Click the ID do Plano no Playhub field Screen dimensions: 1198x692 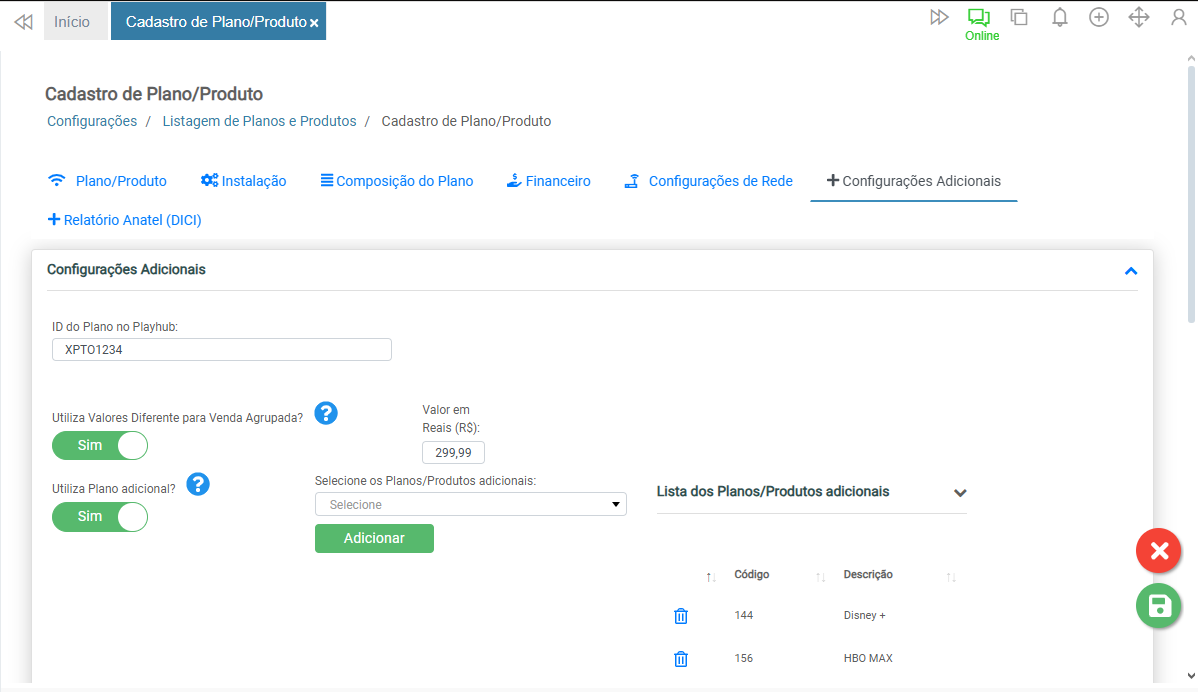tap(221, 350)
